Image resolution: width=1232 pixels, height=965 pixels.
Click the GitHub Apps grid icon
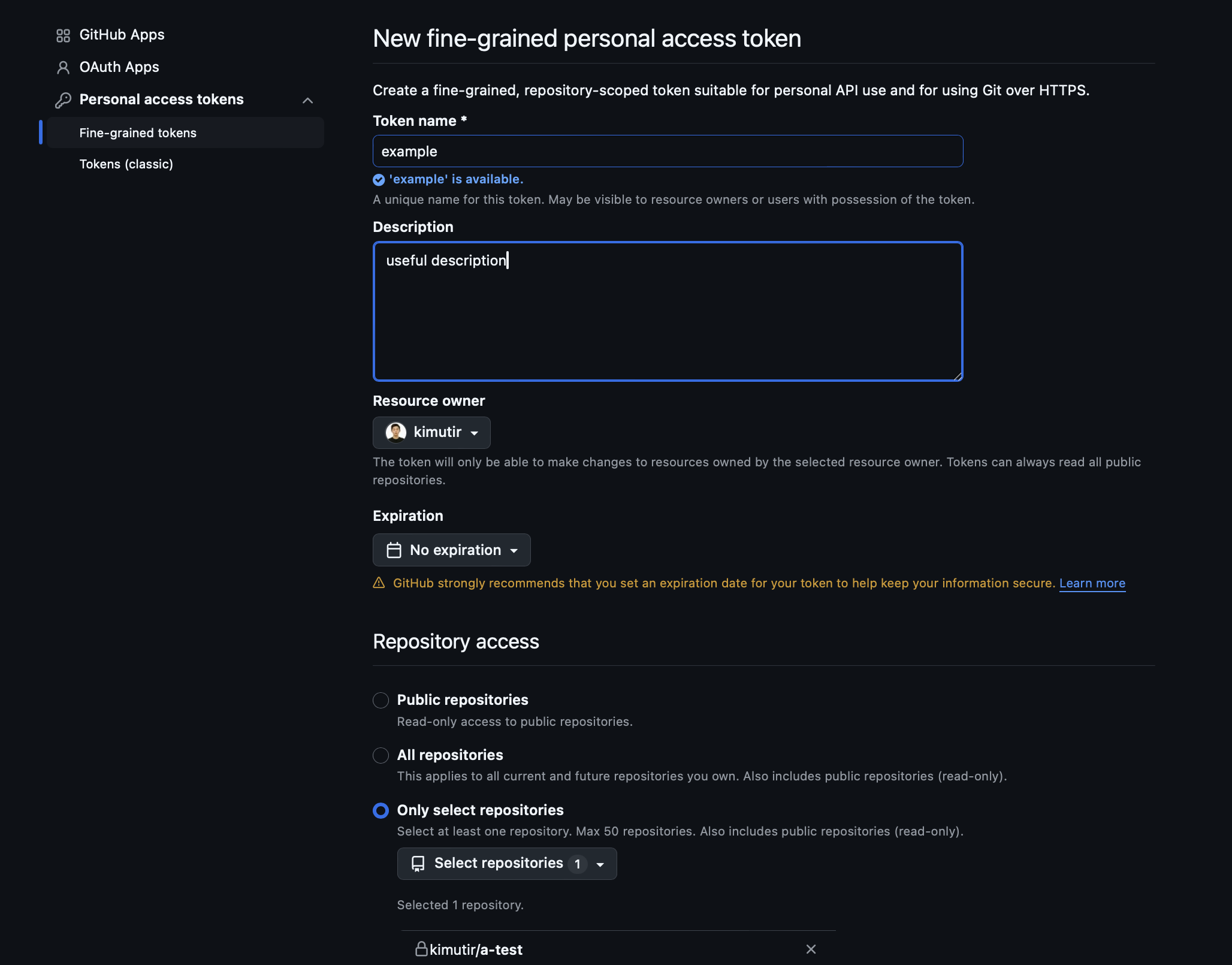click(x=63, y=35)
